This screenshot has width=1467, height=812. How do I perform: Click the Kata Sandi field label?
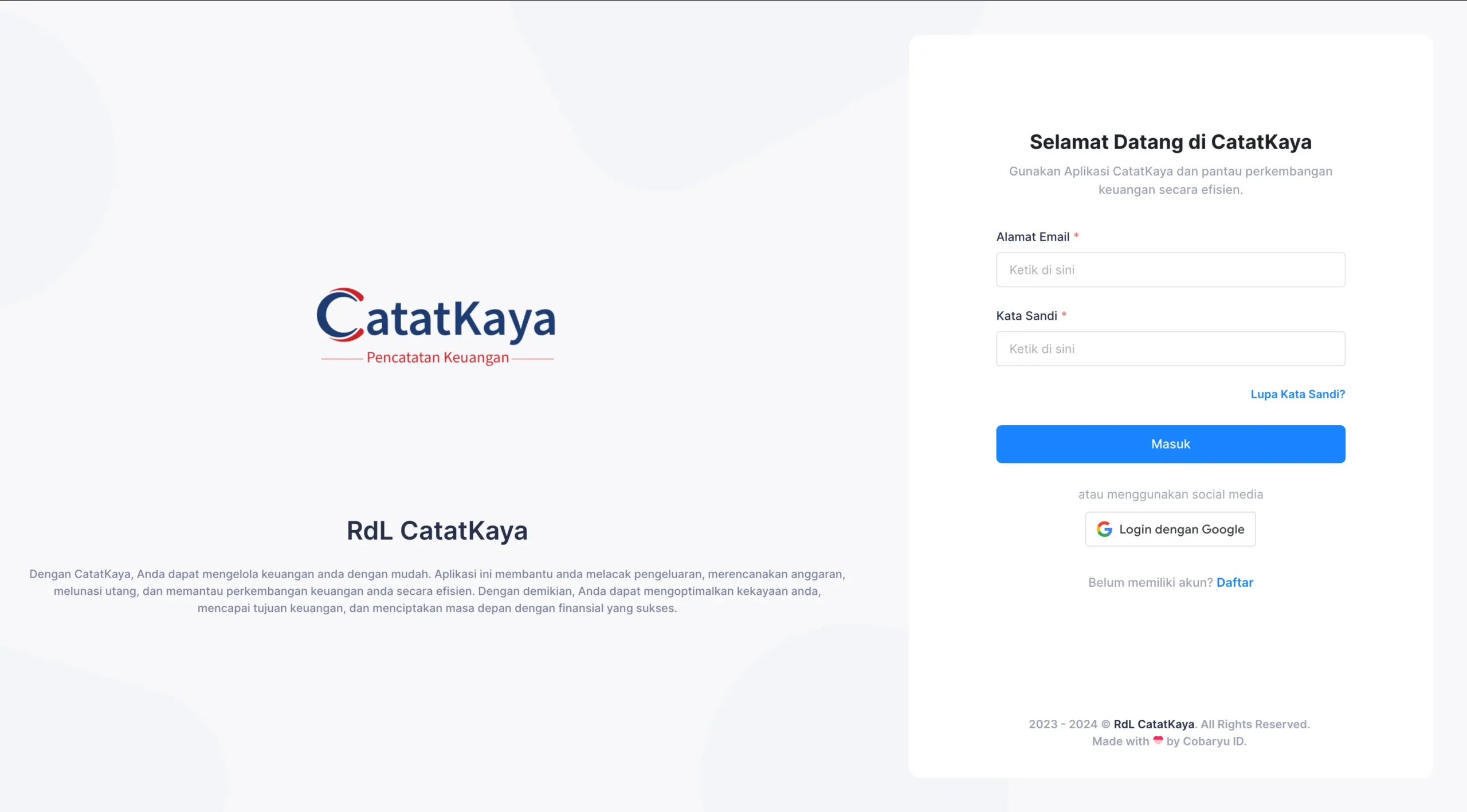[x=1026, y=316]
